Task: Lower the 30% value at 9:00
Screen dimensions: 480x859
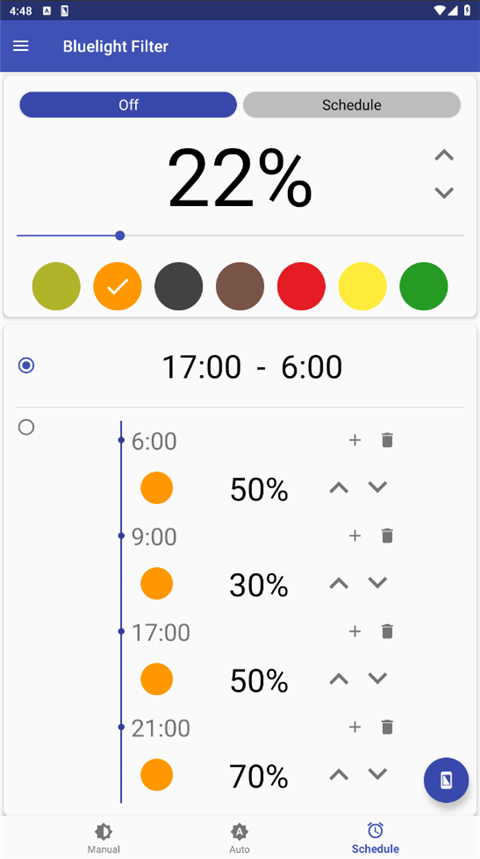Action: click(x=378, y=582)
